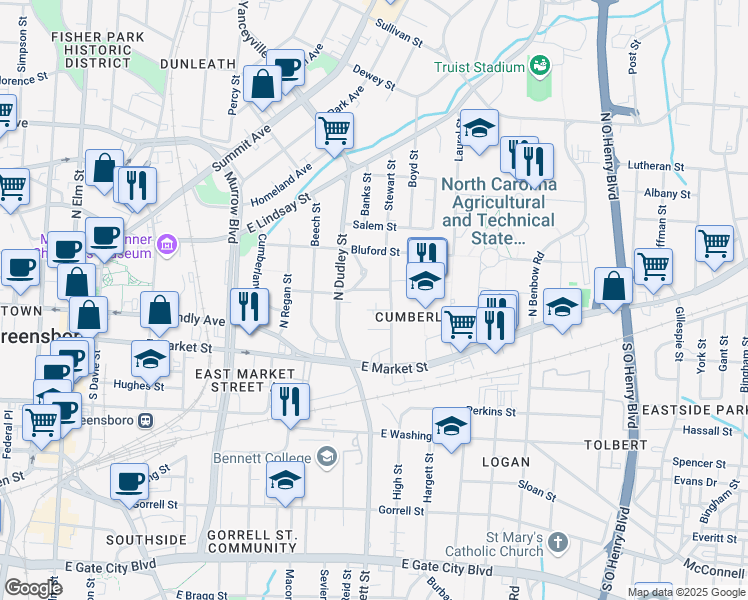Click the N Benbow Rd label
Screen dimensions: 748x600
click(536, 284)
